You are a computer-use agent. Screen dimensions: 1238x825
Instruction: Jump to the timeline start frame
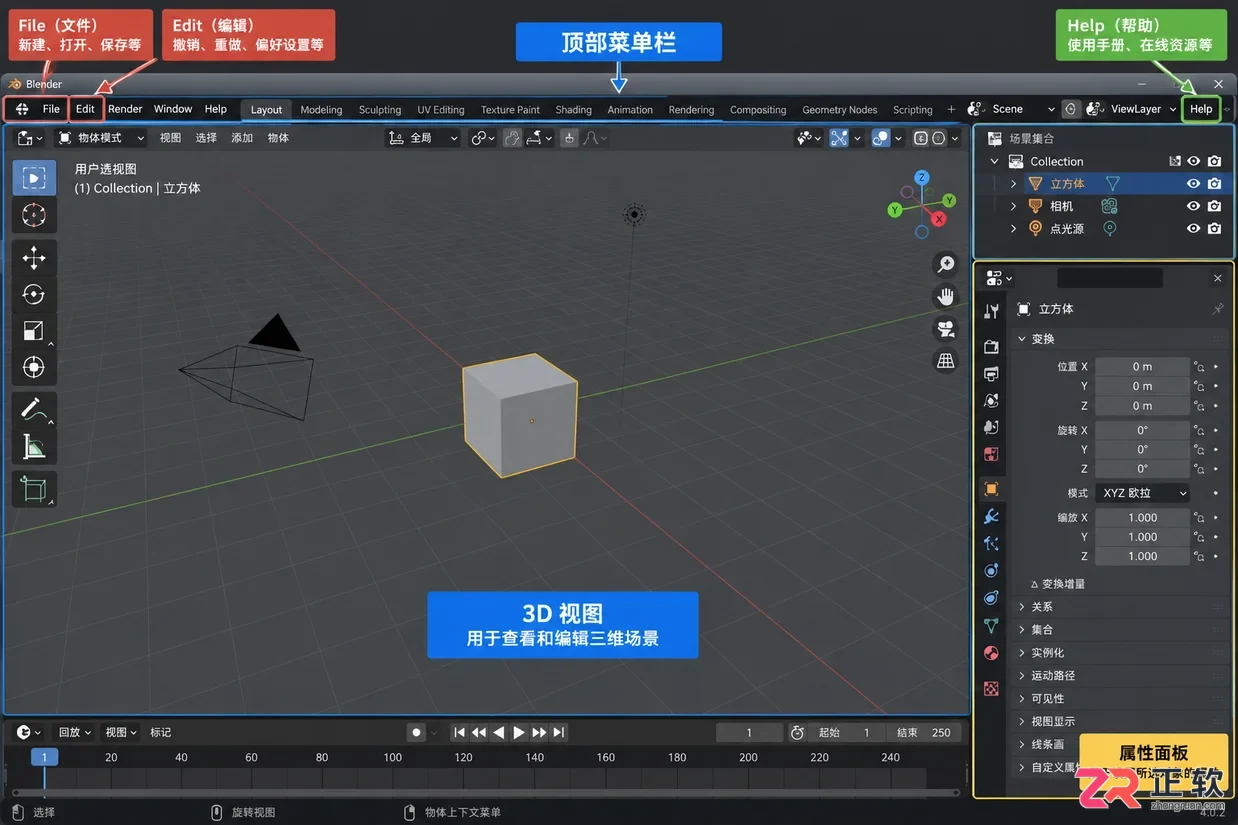tap(460, 732)
